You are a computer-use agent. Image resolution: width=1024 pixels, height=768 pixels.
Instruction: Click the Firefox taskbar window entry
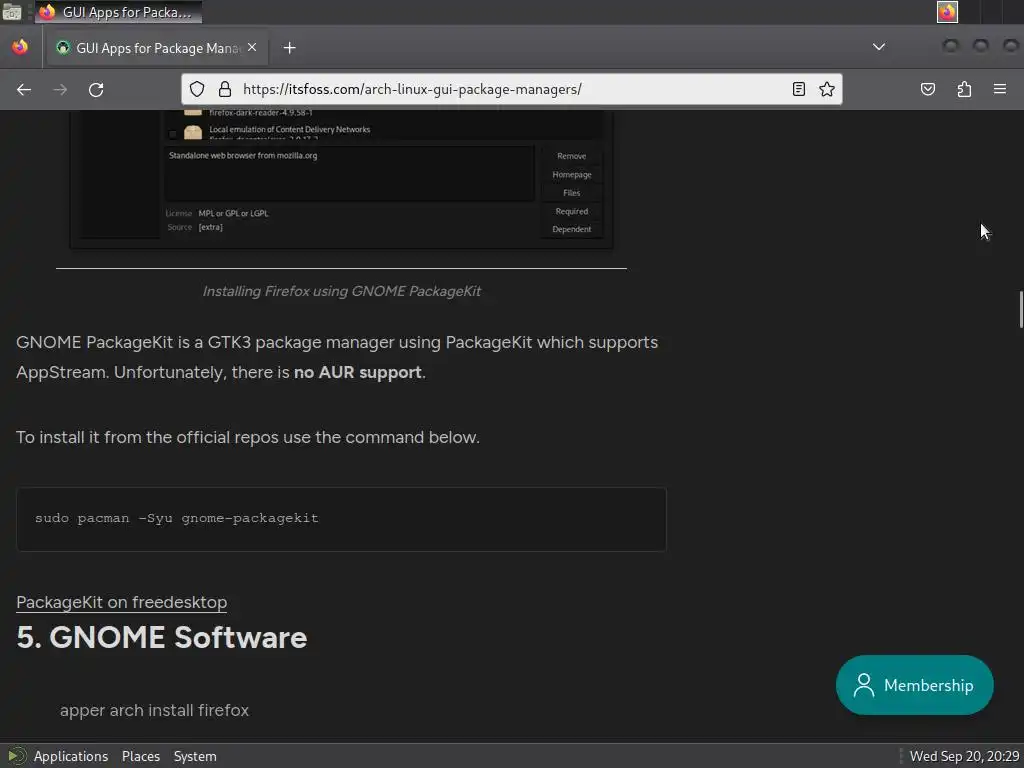click(118, 12)
